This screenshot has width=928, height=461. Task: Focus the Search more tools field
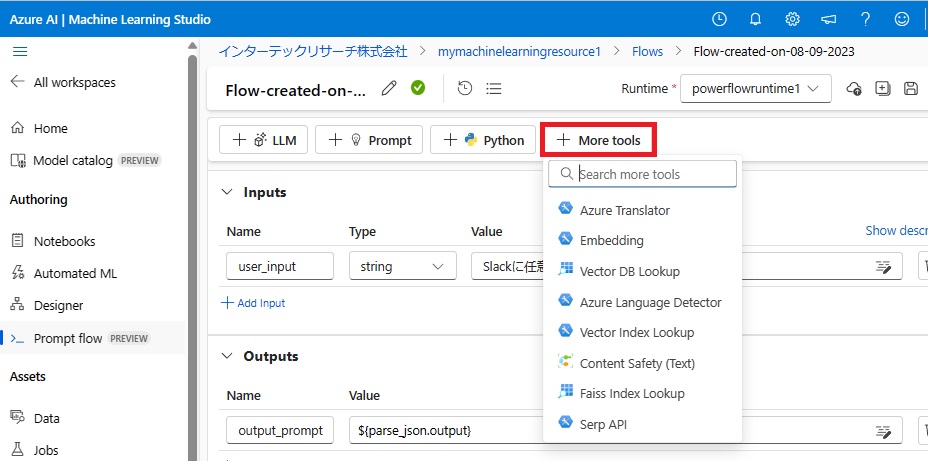click(642, 174)
